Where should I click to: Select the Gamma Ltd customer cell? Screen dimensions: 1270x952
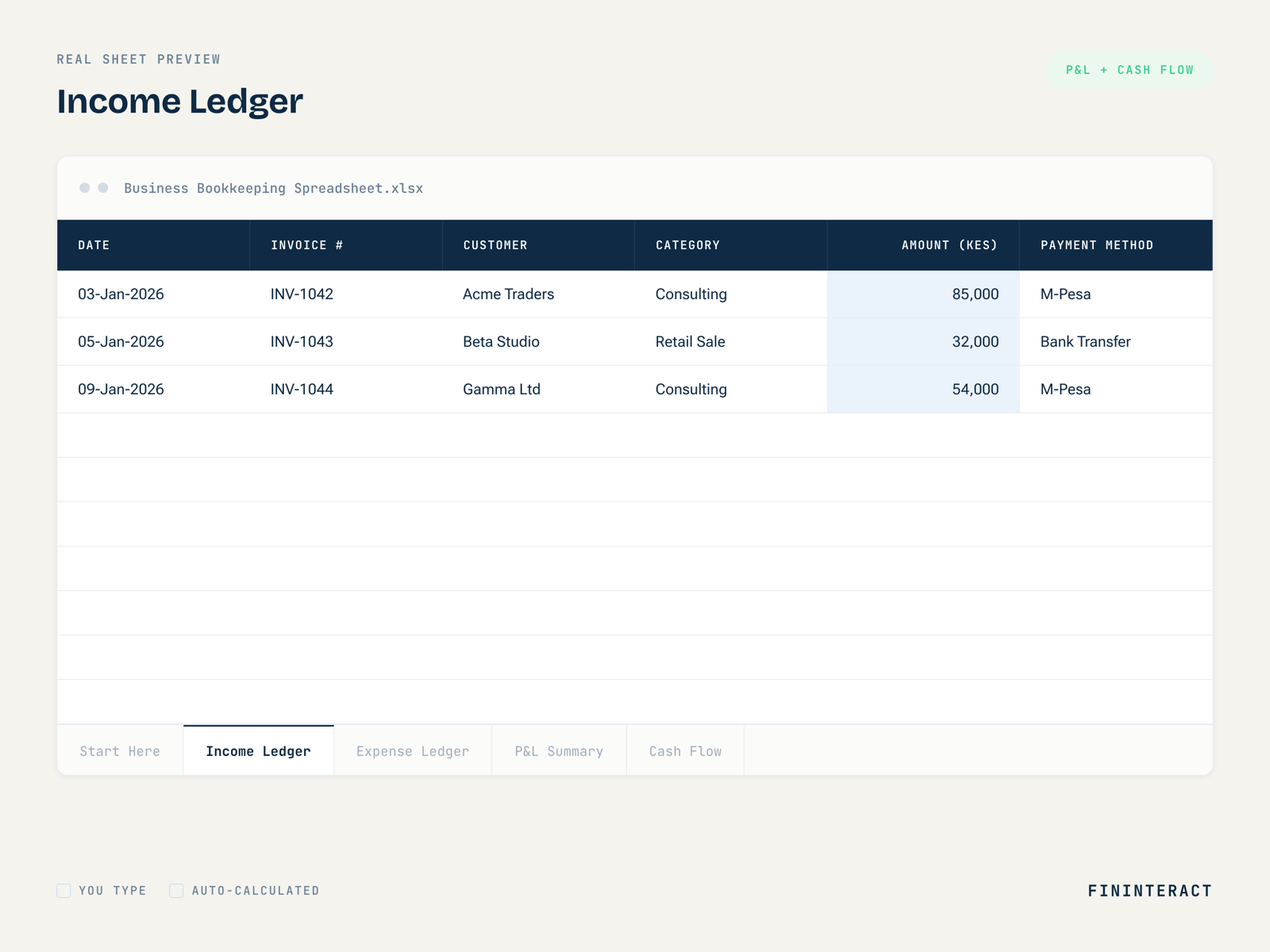pos(538,390)
